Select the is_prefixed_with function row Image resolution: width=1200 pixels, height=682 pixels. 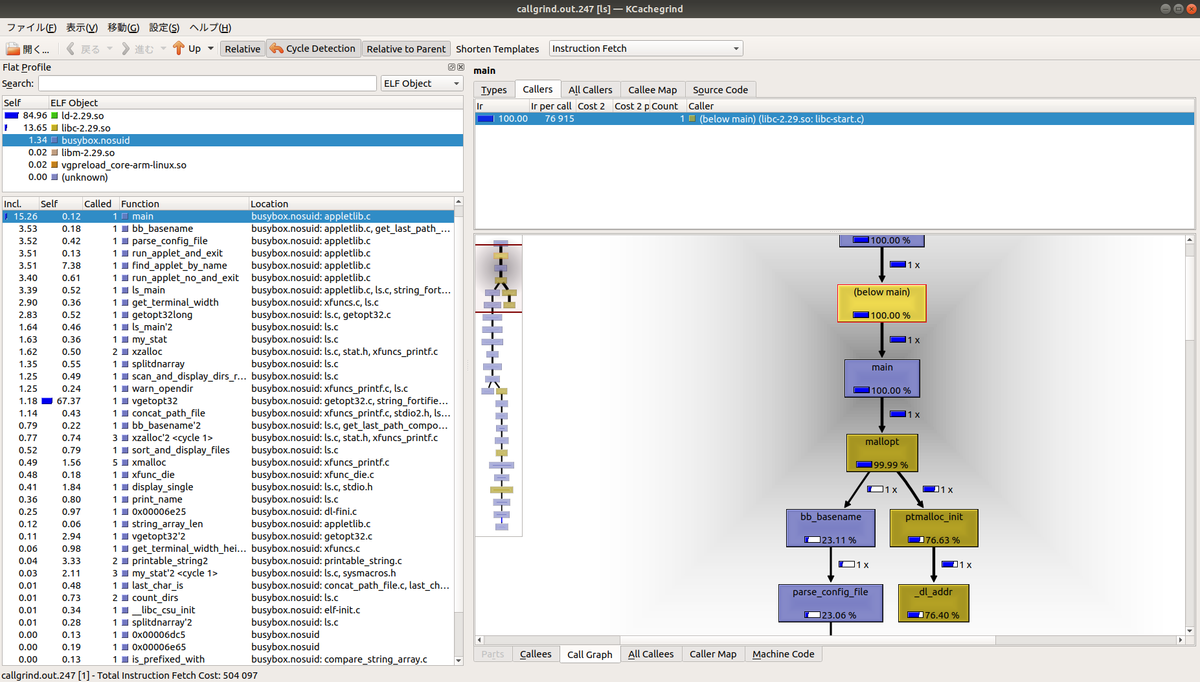point(227,659)
